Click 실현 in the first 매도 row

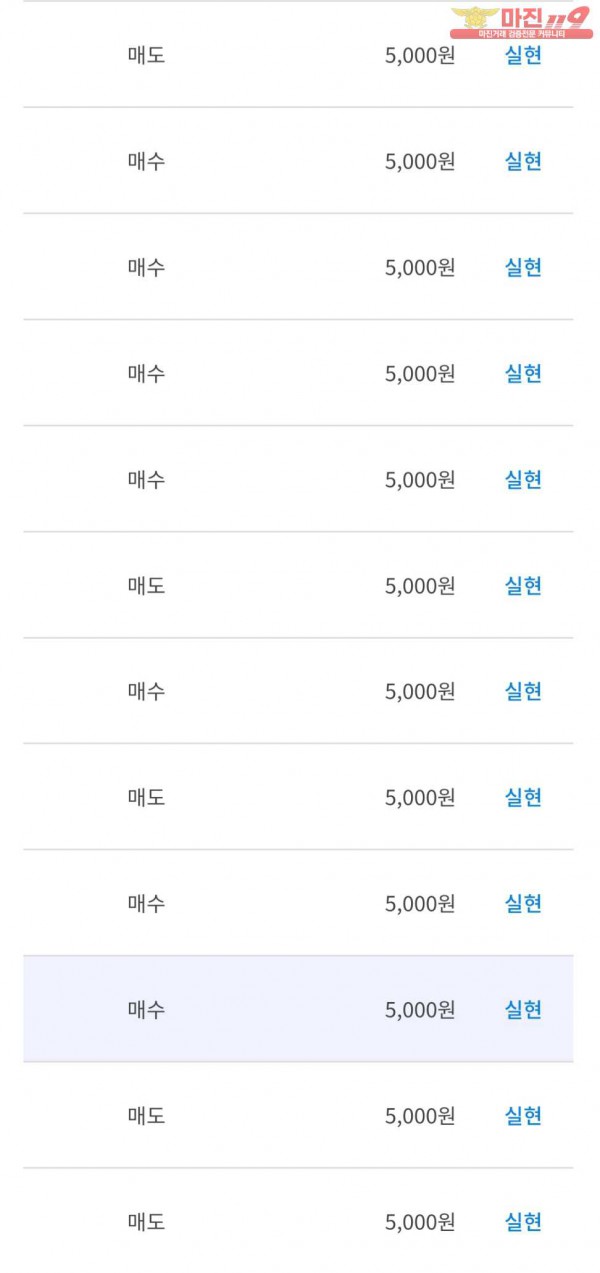(523, 55)
